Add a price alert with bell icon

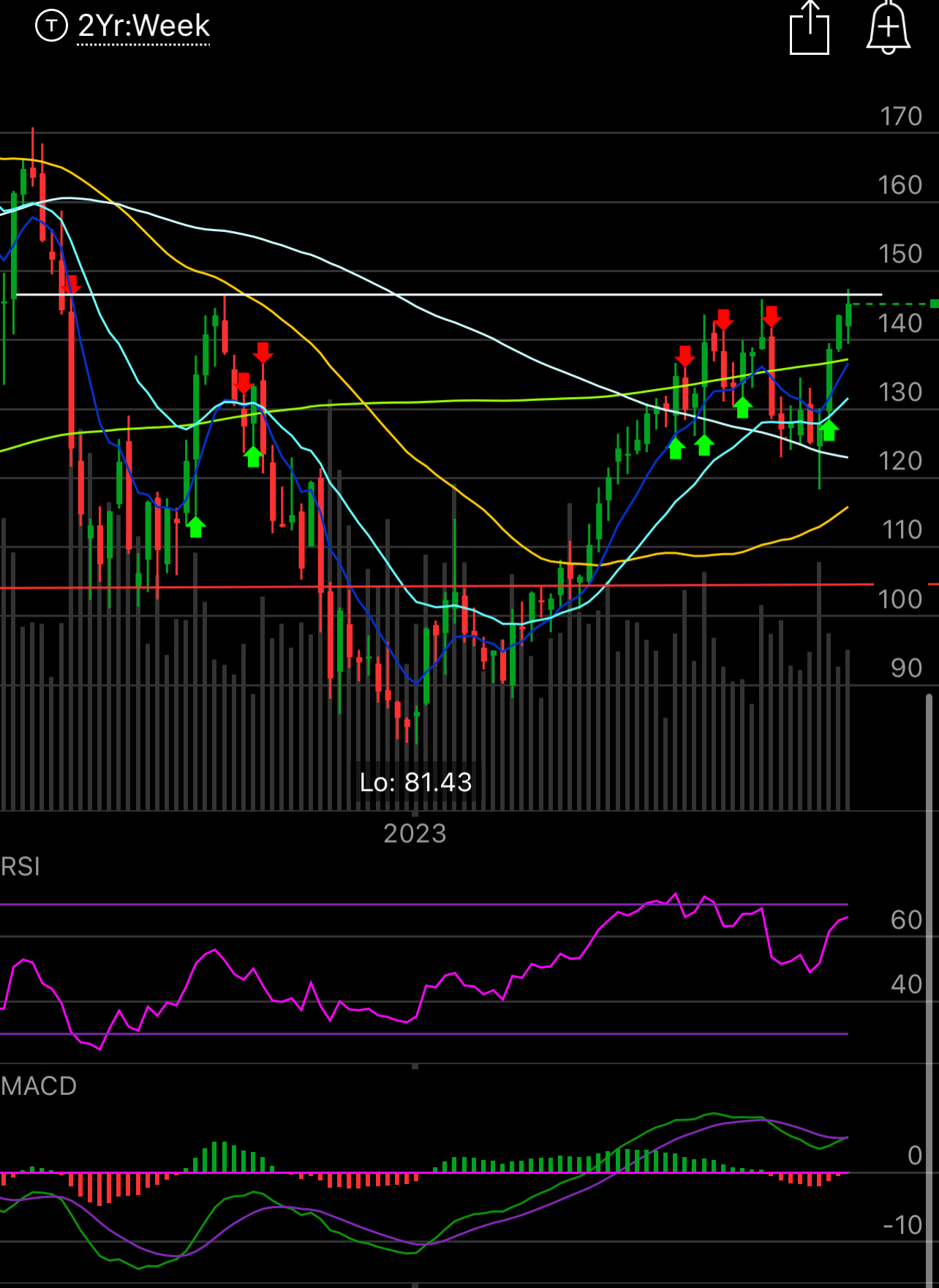click(888, 28)
